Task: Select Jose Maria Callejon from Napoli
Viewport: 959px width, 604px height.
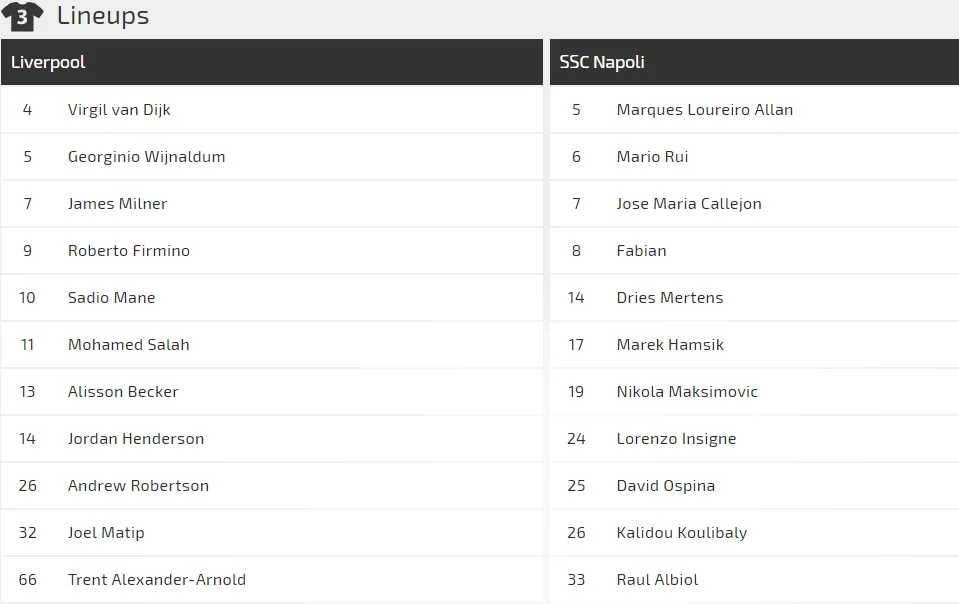Action: tap(689, 204)
